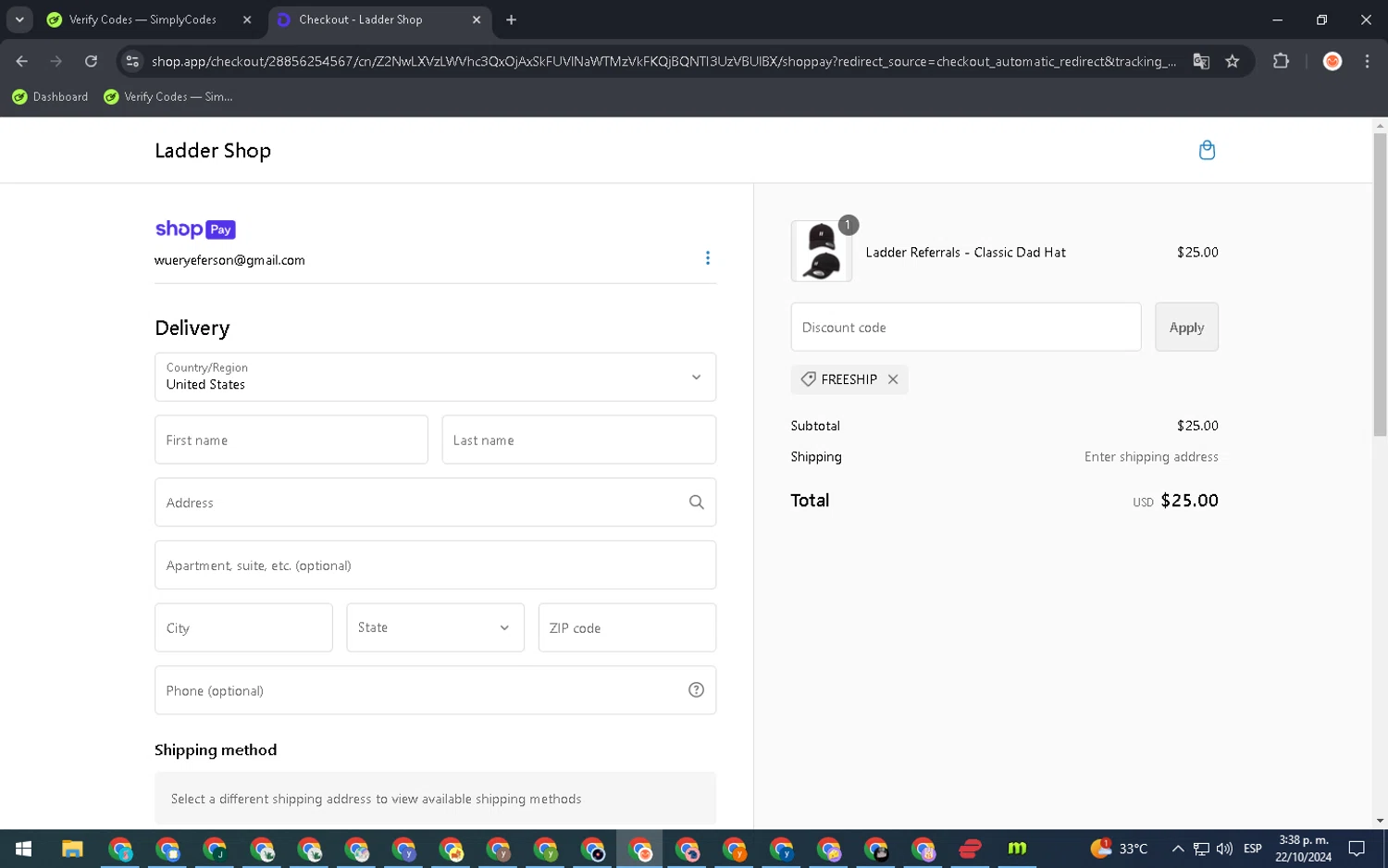1388x868 pixels.
Task: Click the Classic Dad Hat product thumbnail
Action: click(x=821, y=252)
